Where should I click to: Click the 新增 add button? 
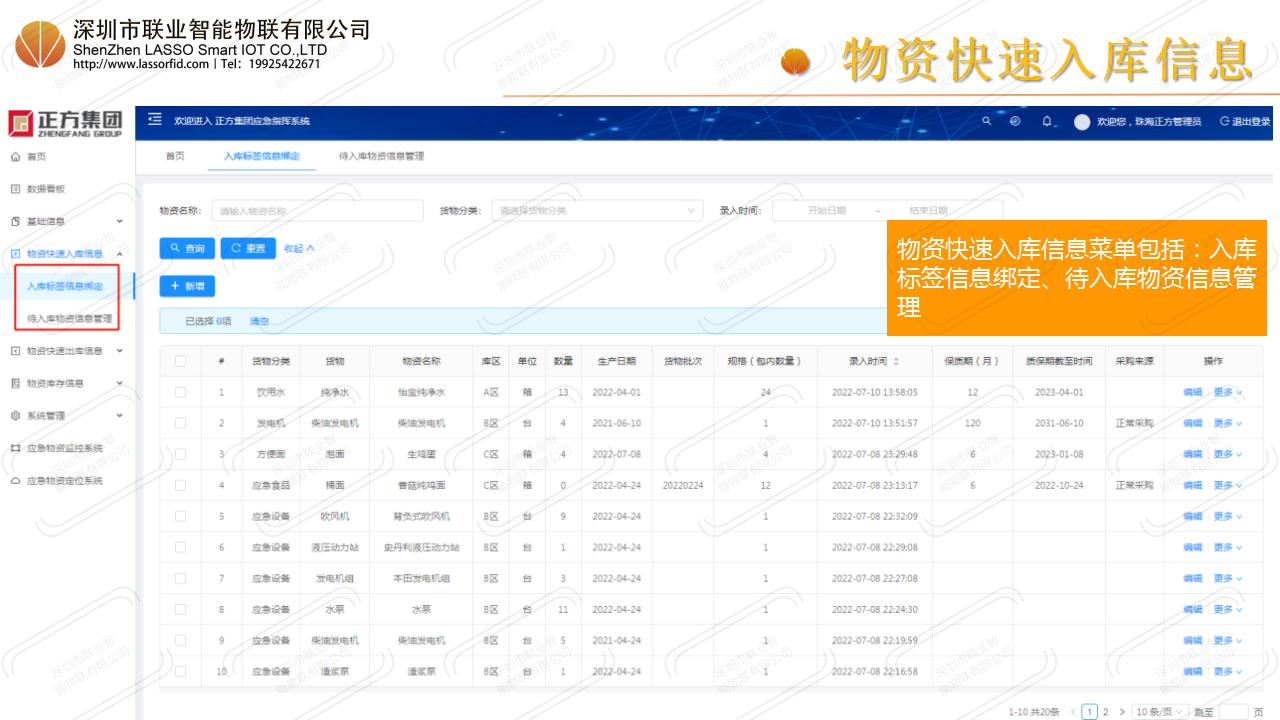tap(187, 286)
